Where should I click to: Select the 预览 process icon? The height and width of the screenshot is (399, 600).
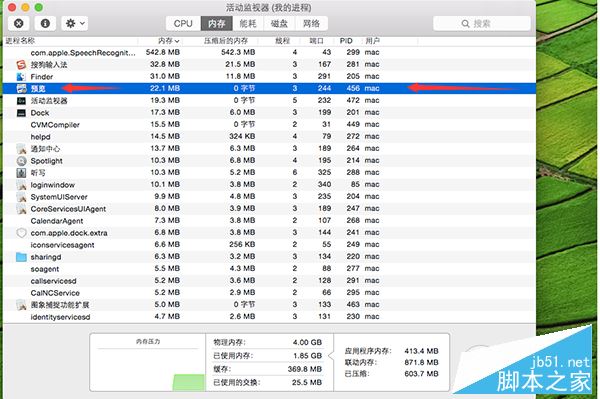point(21,88)
